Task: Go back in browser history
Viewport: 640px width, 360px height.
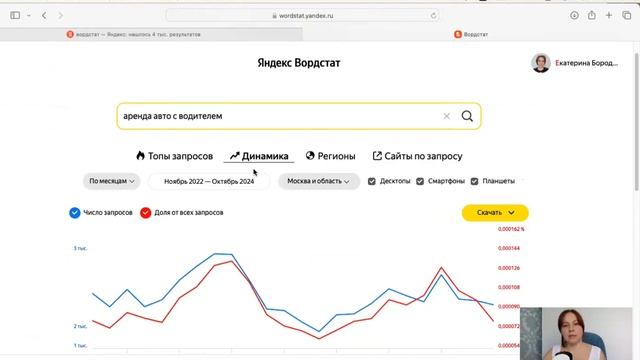Action: pyautogui.click(x=44, y=16)
